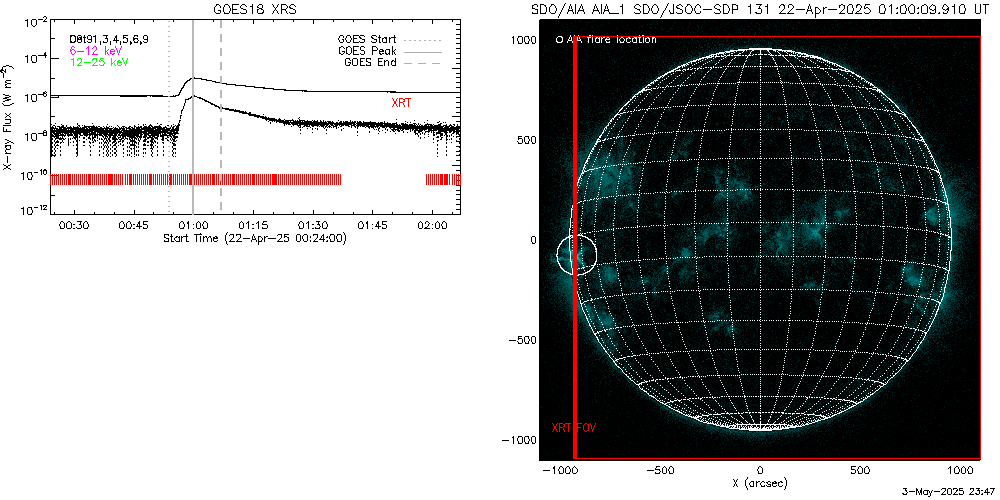This screenshot has width=1000, height=500.
Task: Click the AIA flare location legend
Action: (x=605, y=40)
